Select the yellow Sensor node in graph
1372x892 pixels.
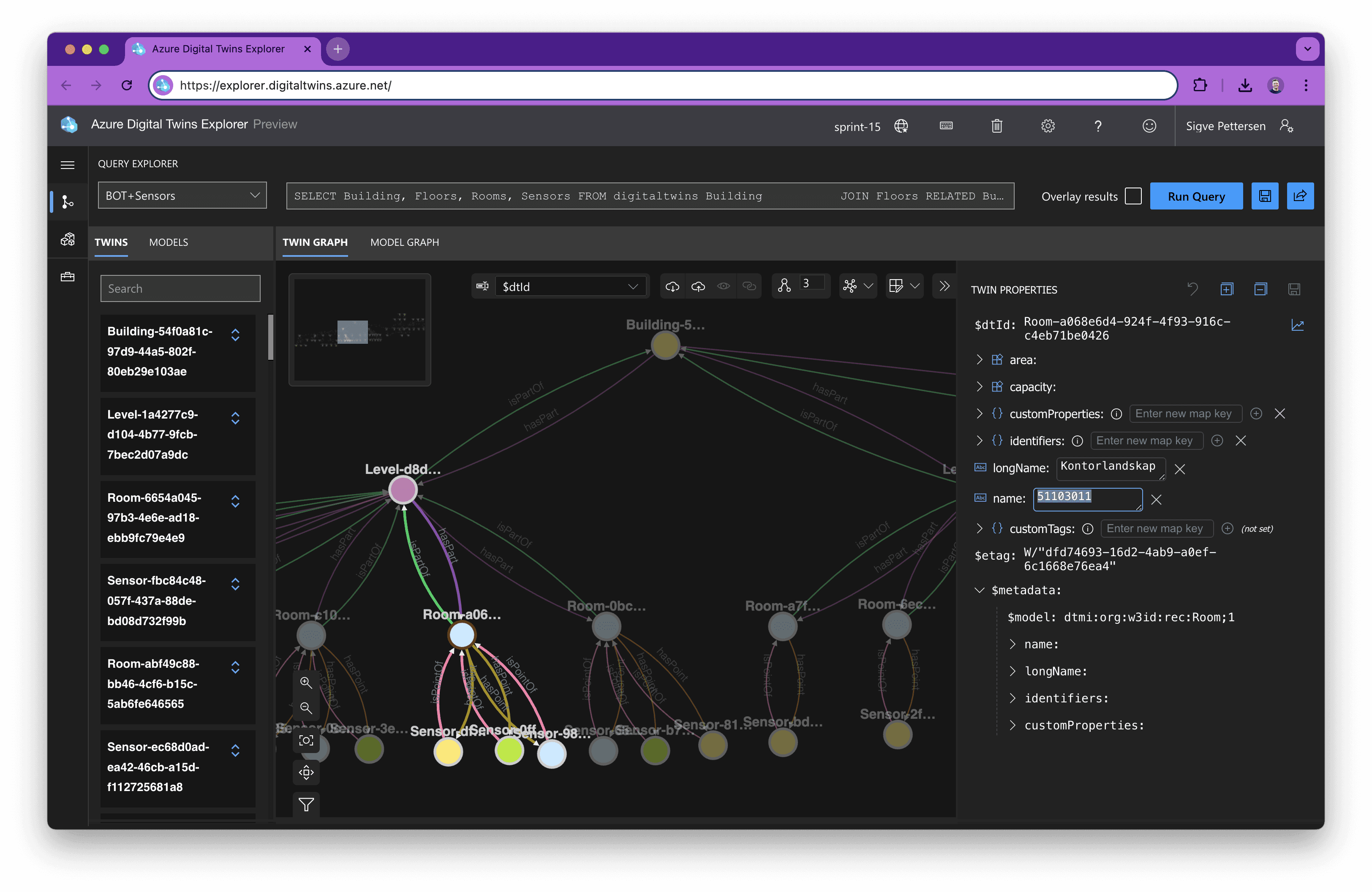[448, 752]
